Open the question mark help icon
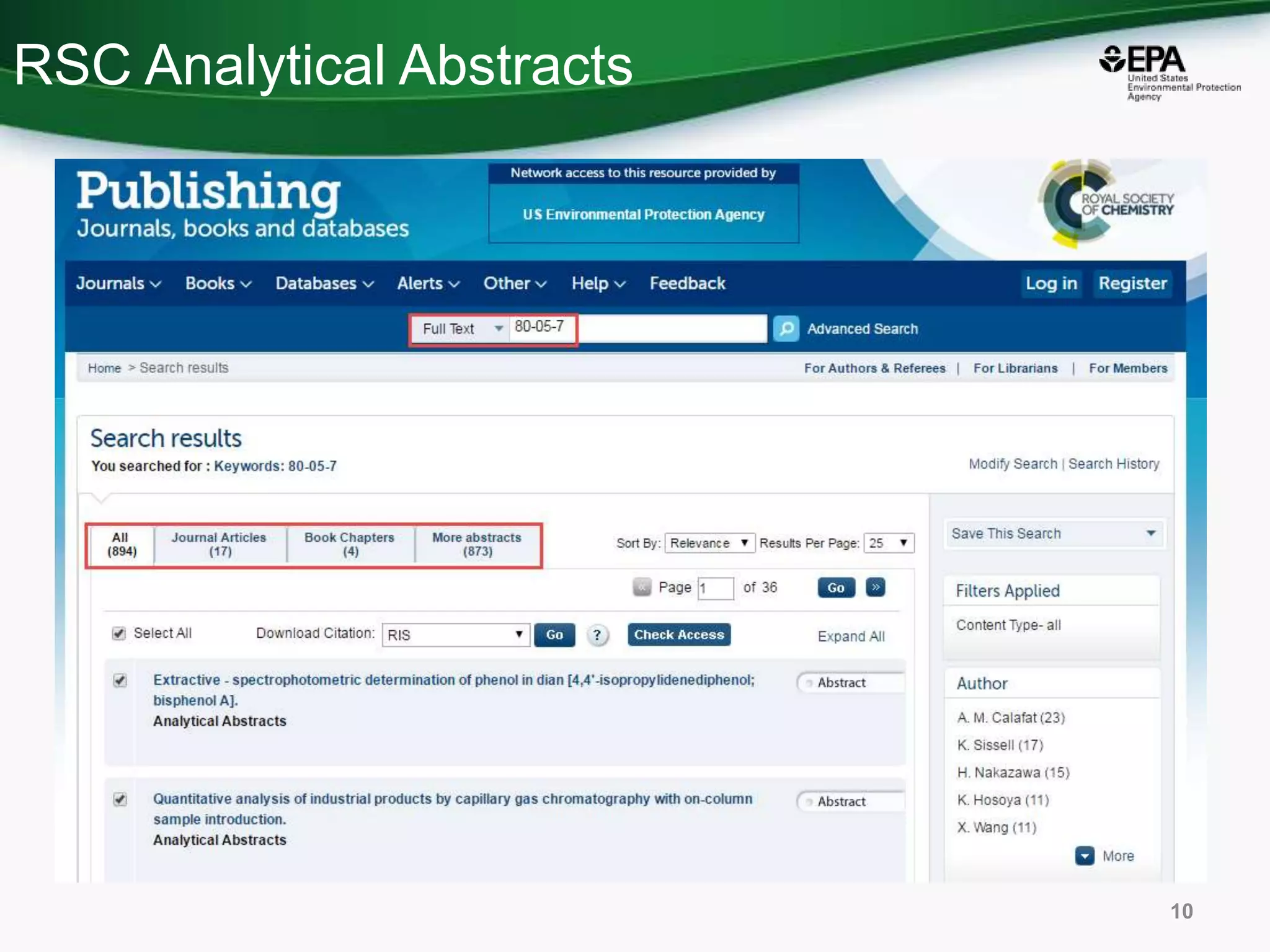 coord(597,635)
